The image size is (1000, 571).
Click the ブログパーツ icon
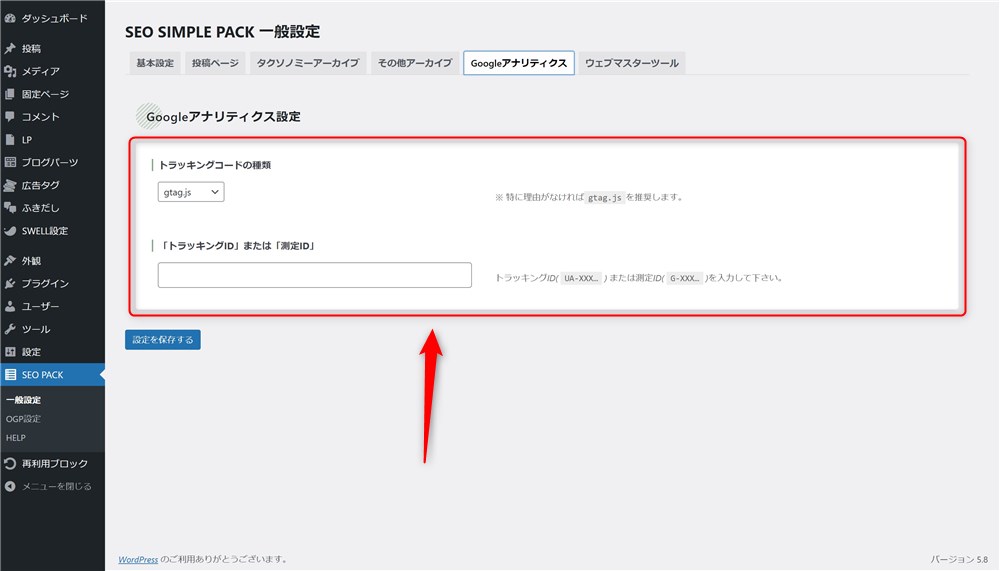[10, 162]
